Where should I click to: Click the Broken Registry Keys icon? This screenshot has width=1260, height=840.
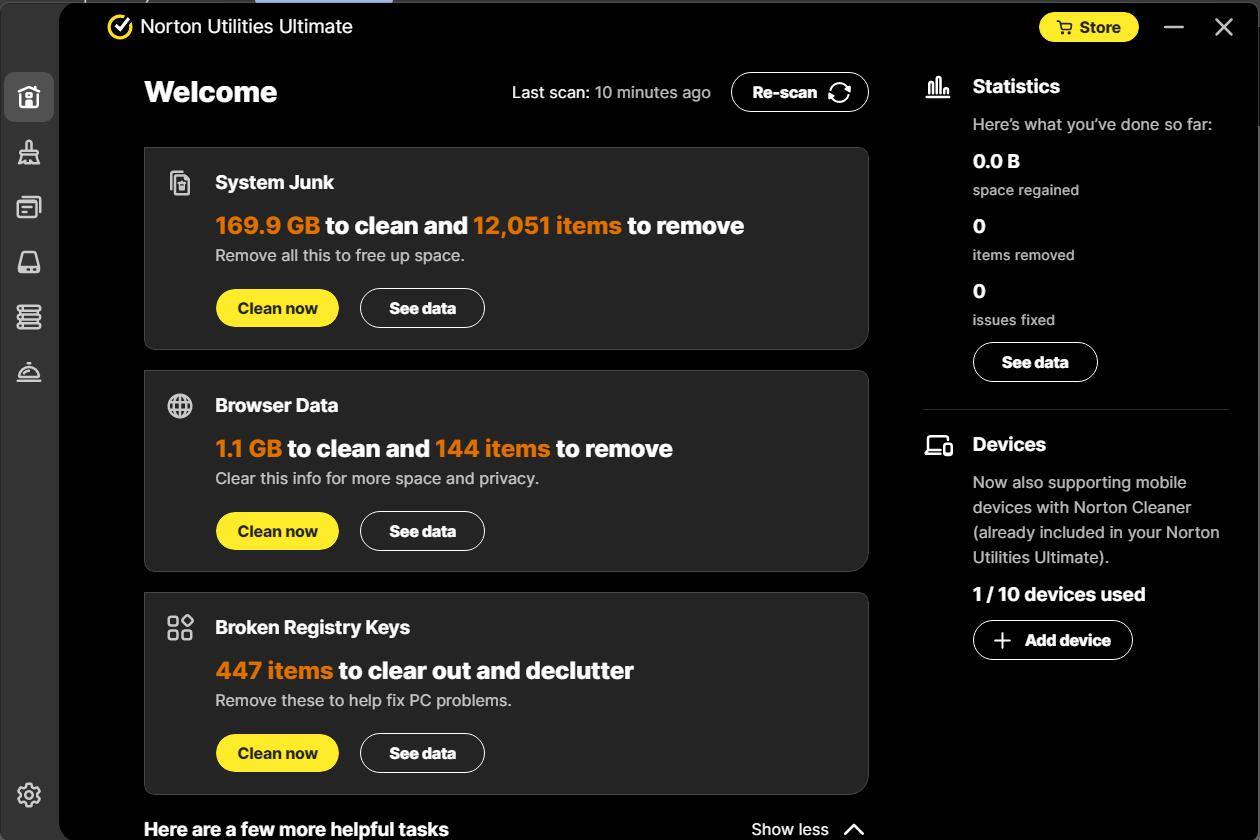pyautogui.click(x=180, y=628)
